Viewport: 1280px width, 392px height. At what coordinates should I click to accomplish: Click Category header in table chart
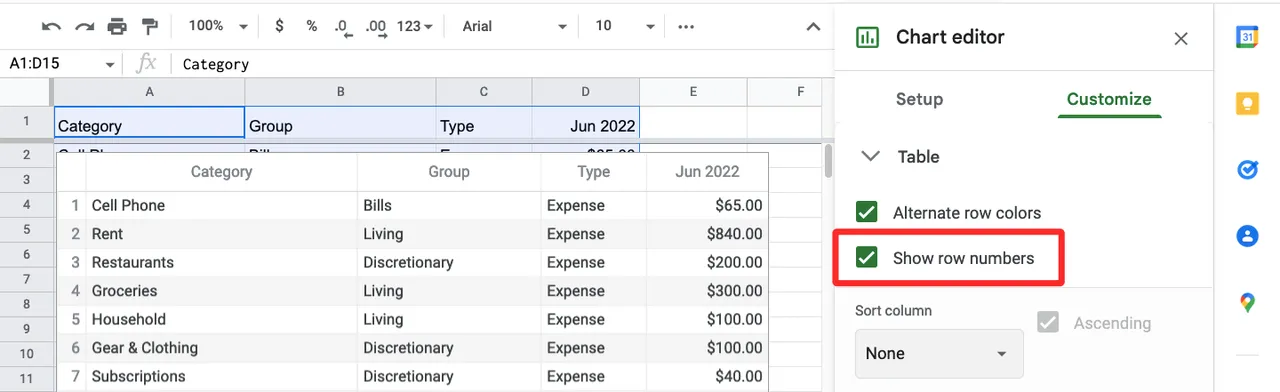(x=221, y=172)
